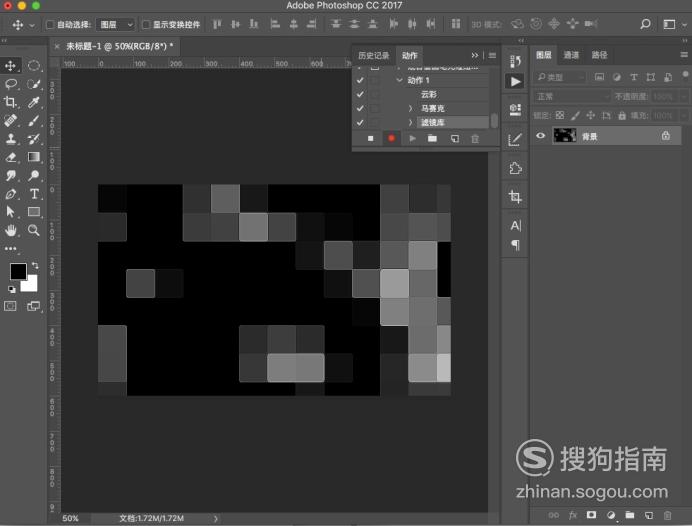Screen dimensions: 692x526
Task: Select the Rectangle shape tool
Action: point(34,212)
